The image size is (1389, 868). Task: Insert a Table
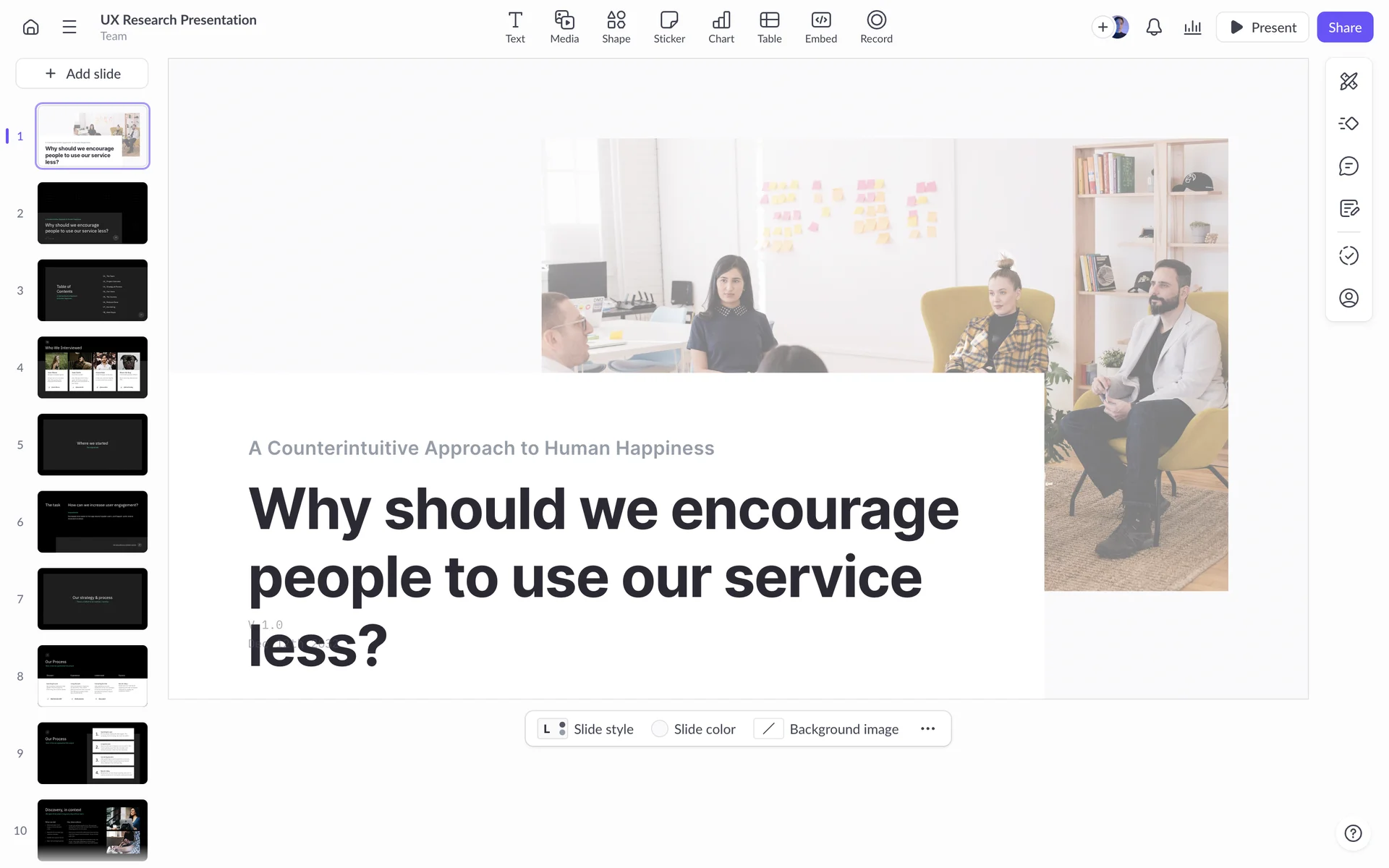pos(769,27)
